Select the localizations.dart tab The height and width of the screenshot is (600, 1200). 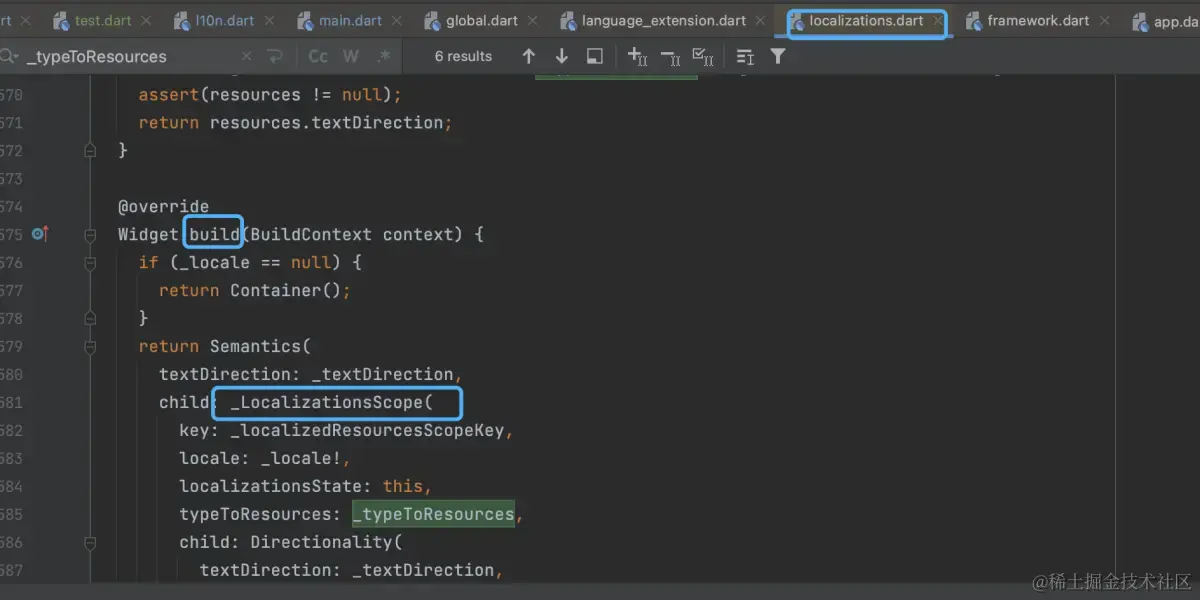point(866,20)
